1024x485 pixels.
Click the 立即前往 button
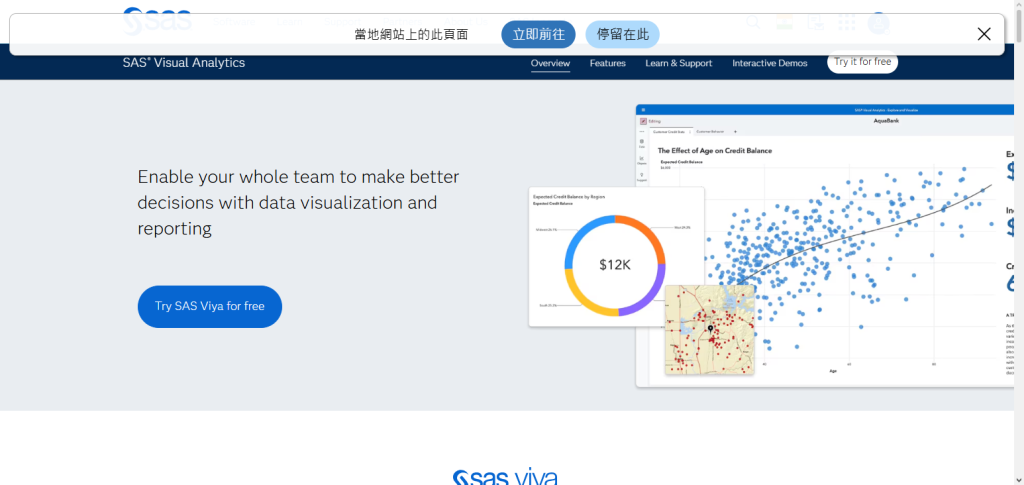click(x=538, y=35)
